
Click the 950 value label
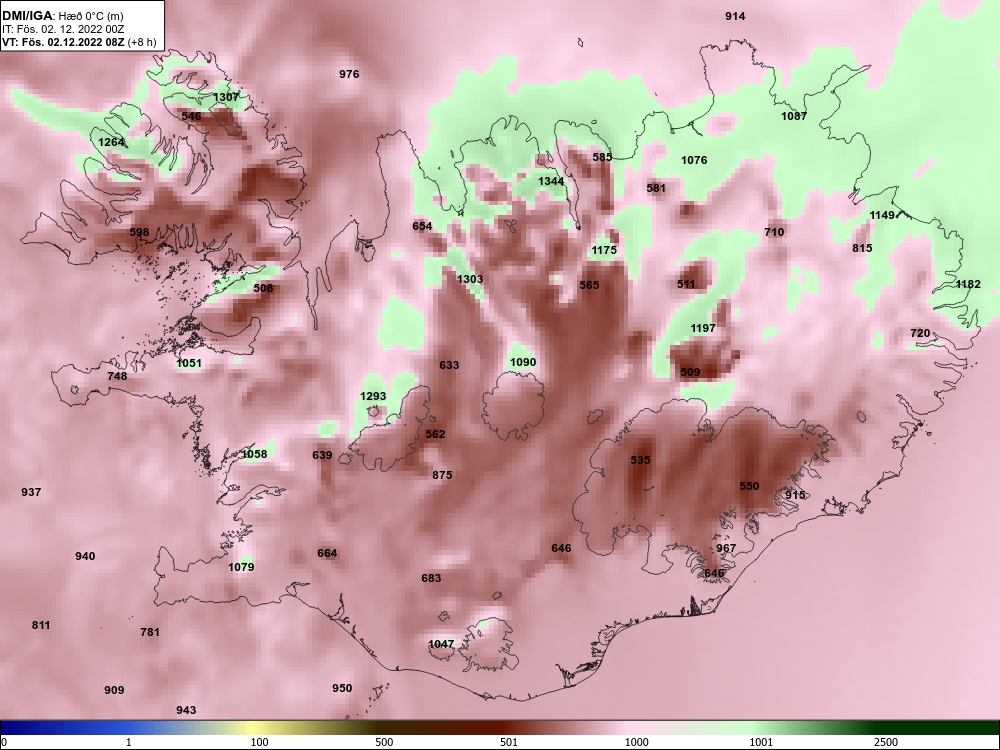(342, 688)
